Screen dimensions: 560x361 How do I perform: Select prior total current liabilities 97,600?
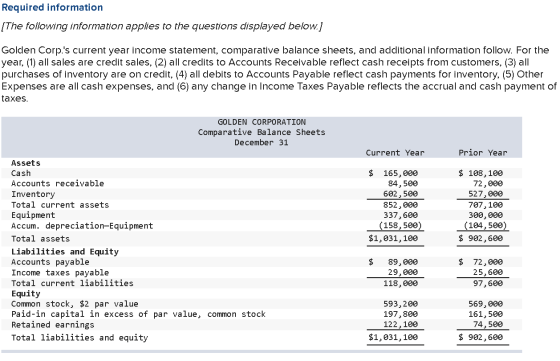pyautogui.click(x=488, y=283)
